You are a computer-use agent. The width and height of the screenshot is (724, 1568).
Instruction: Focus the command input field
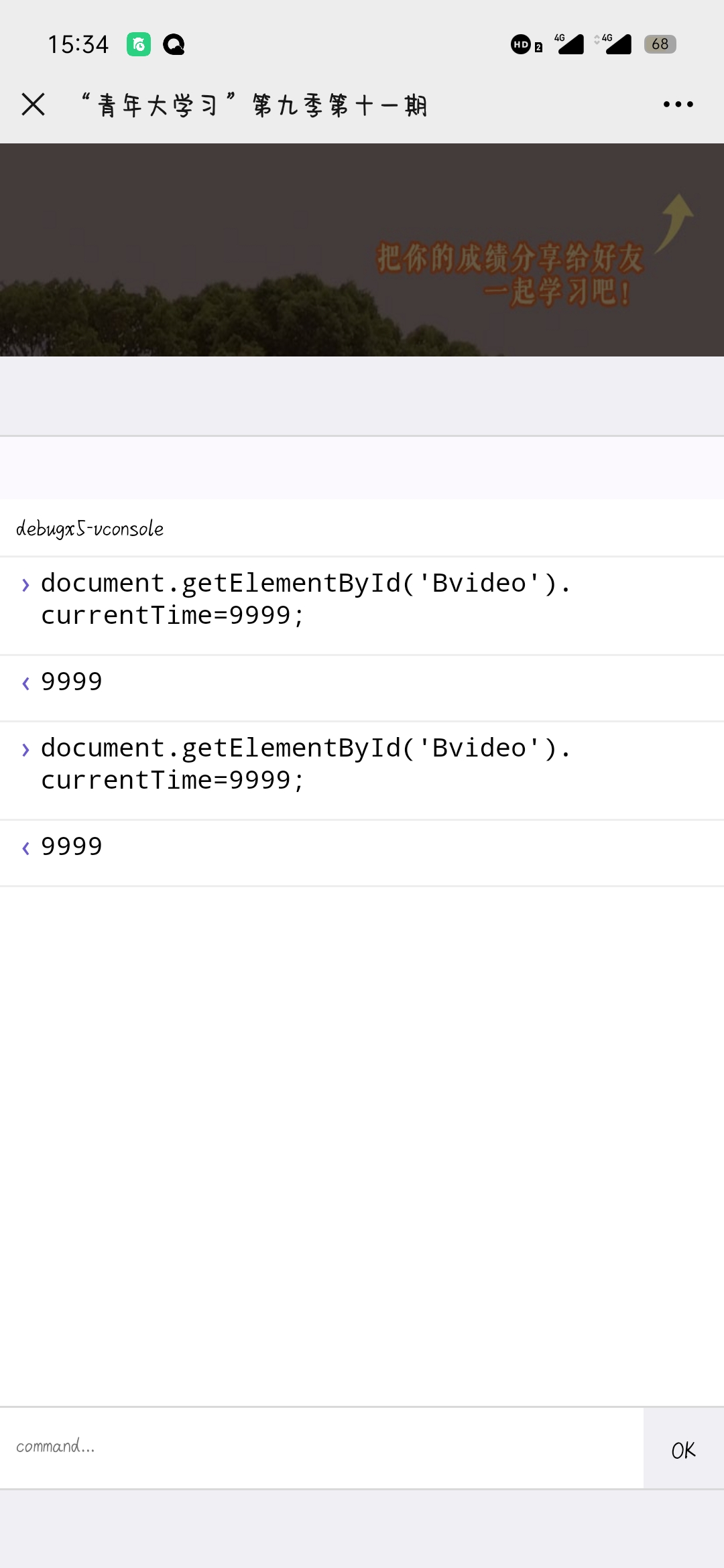tap(322, 1447)
